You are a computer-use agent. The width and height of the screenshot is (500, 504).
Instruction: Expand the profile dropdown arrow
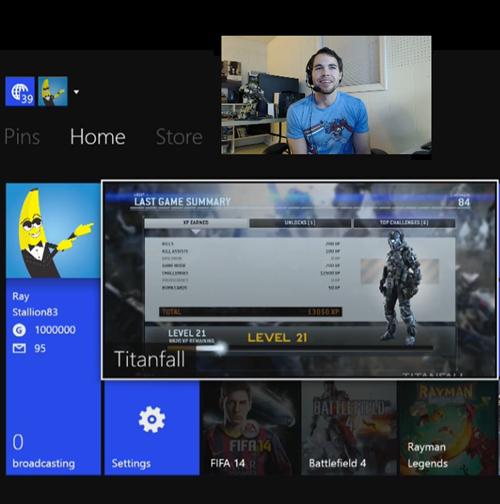76,92
